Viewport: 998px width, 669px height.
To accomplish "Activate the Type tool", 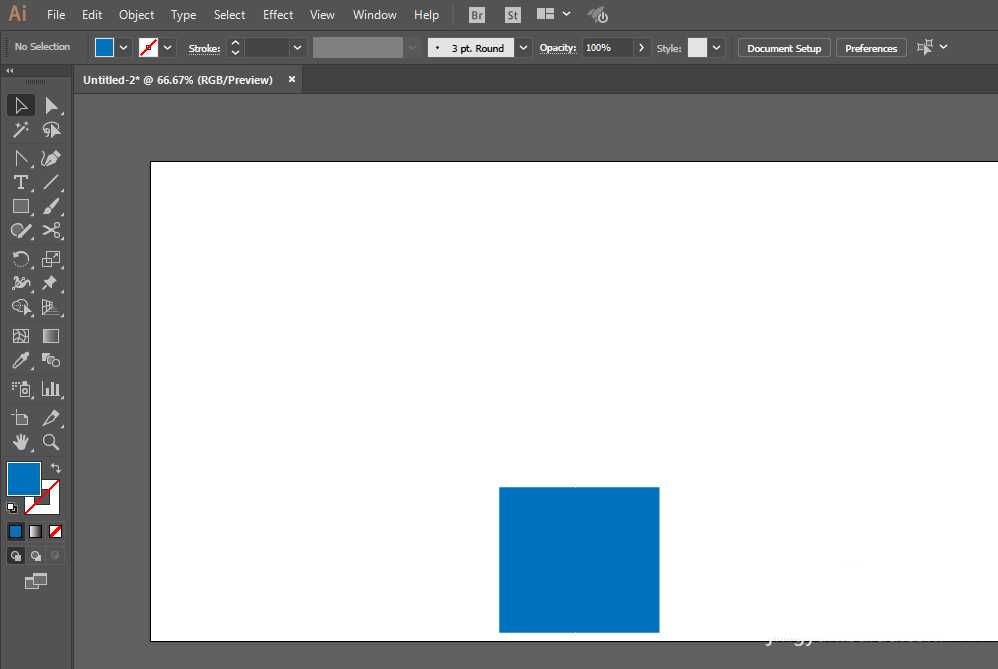I will click(x=21, y=183).
